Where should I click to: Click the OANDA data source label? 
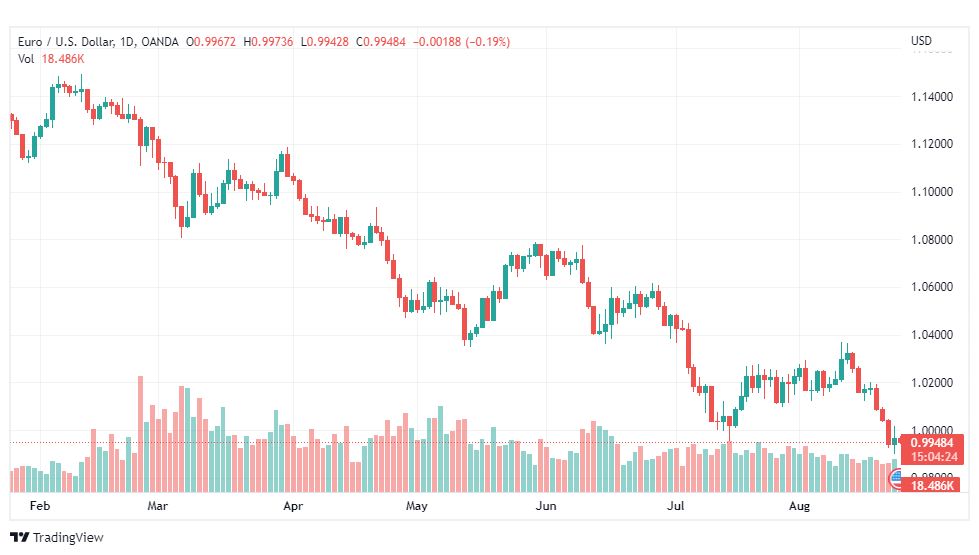tap(160, 42)
